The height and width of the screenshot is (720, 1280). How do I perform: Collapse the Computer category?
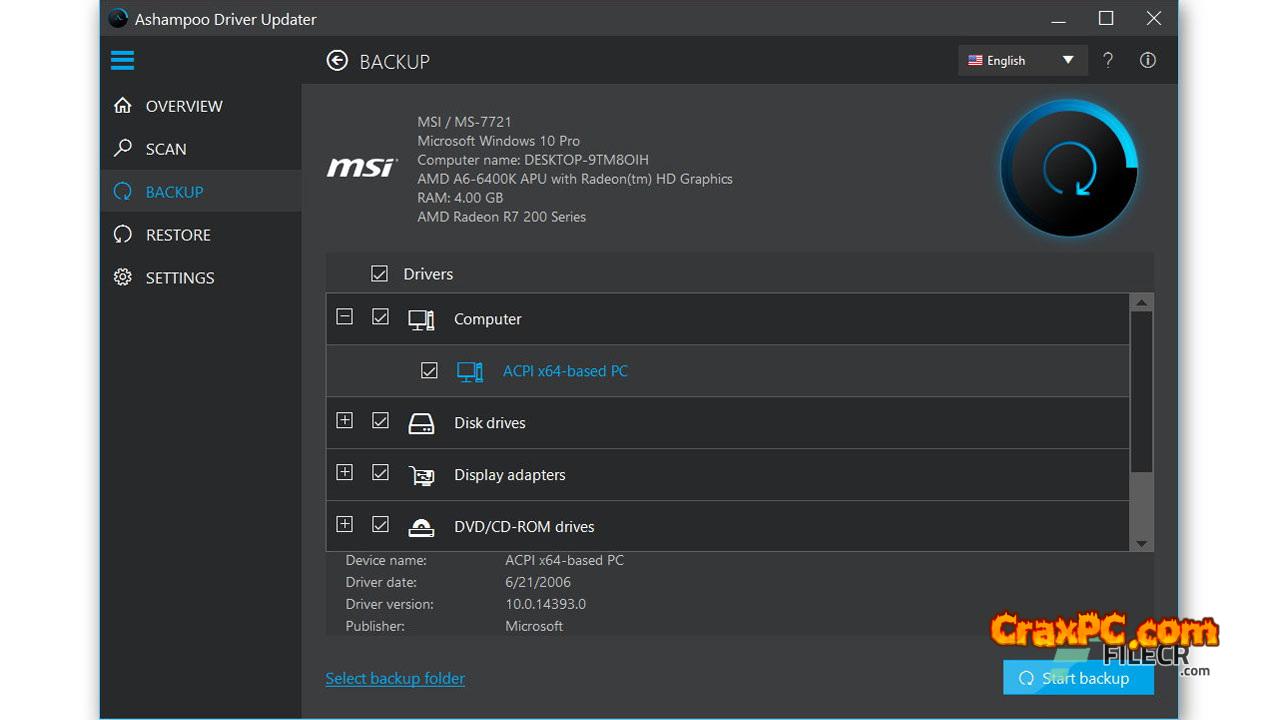(344, 317)
